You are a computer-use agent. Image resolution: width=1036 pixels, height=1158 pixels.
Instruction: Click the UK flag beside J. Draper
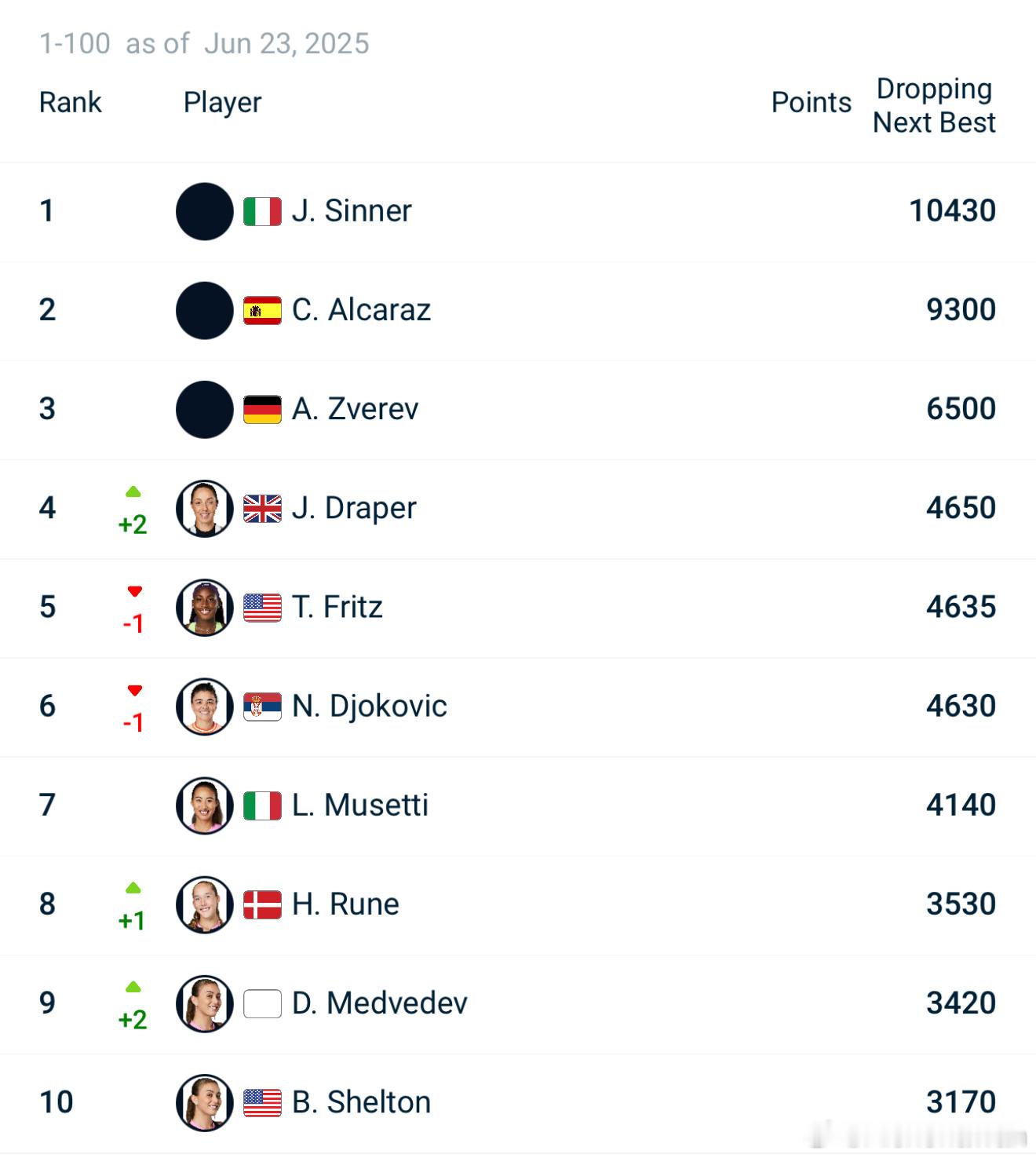click(x=262, y=508)
